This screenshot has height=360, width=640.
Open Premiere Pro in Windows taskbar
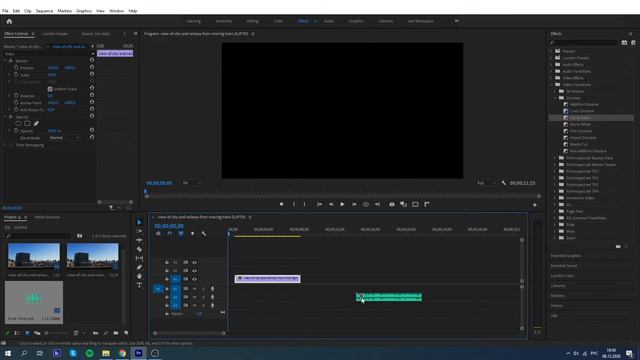(x=138, y=353)
